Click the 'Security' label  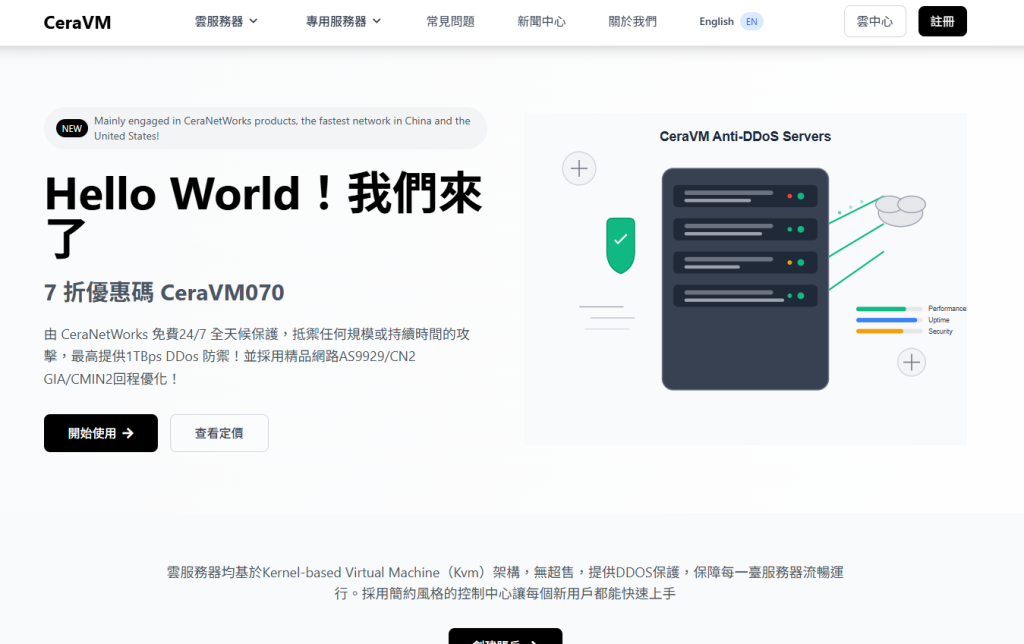pyautogui.click(x=940, y=331)
